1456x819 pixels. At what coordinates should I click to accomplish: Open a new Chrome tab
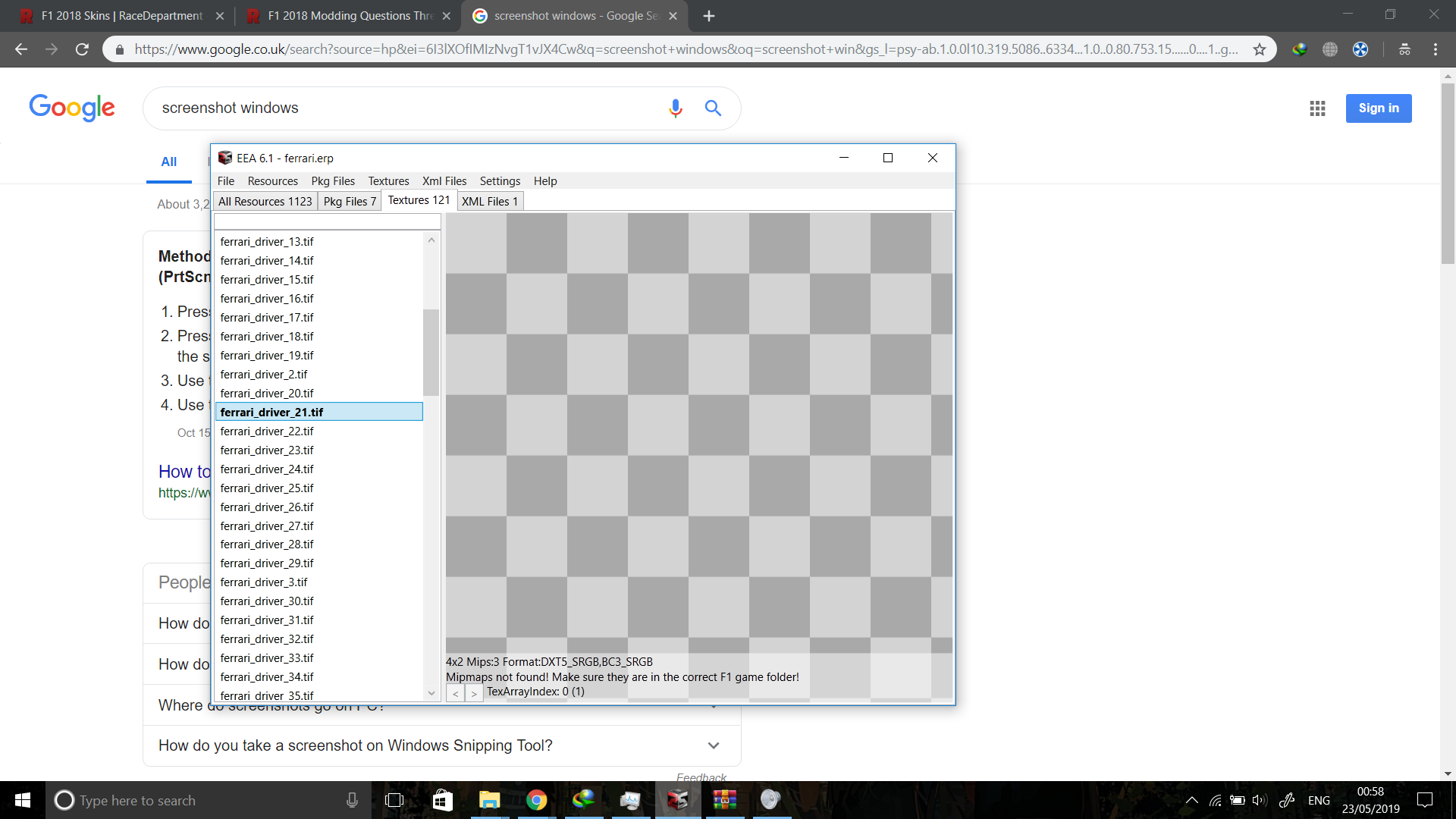click(709, 16)
